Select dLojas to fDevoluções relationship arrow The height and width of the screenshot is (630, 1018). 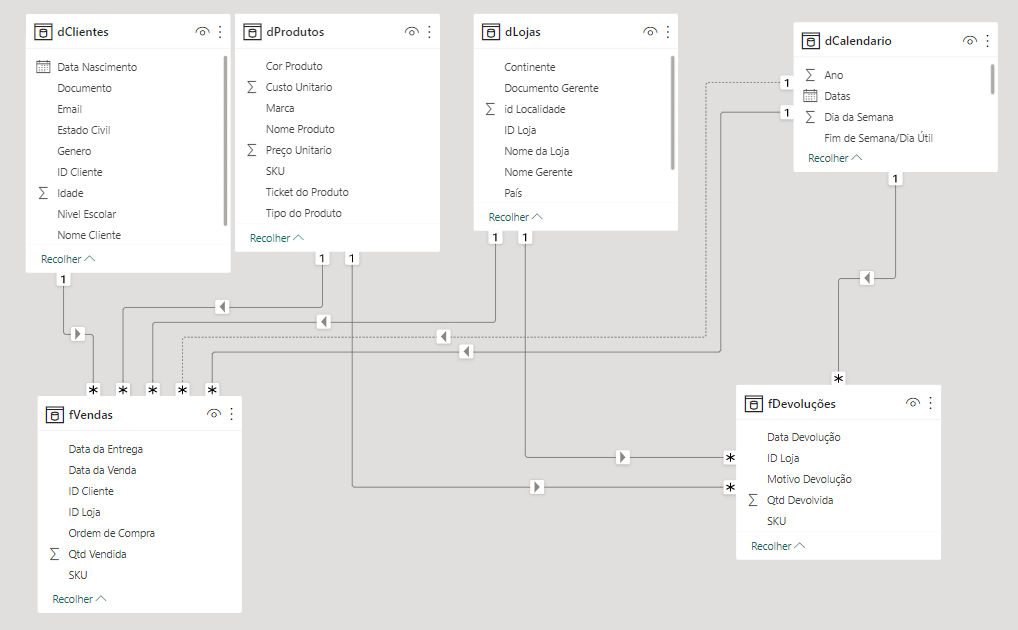[623, 457]
